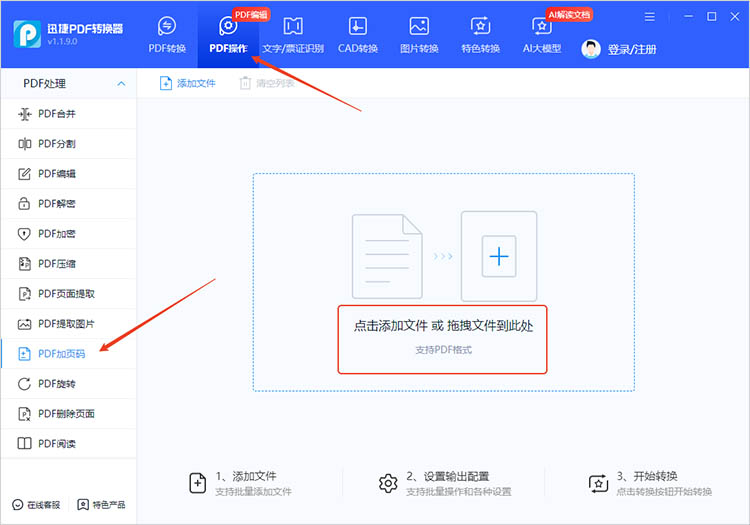The image size is (750, 525).
Task: Click the 开始转换 step icon
Action: point(598,483)
